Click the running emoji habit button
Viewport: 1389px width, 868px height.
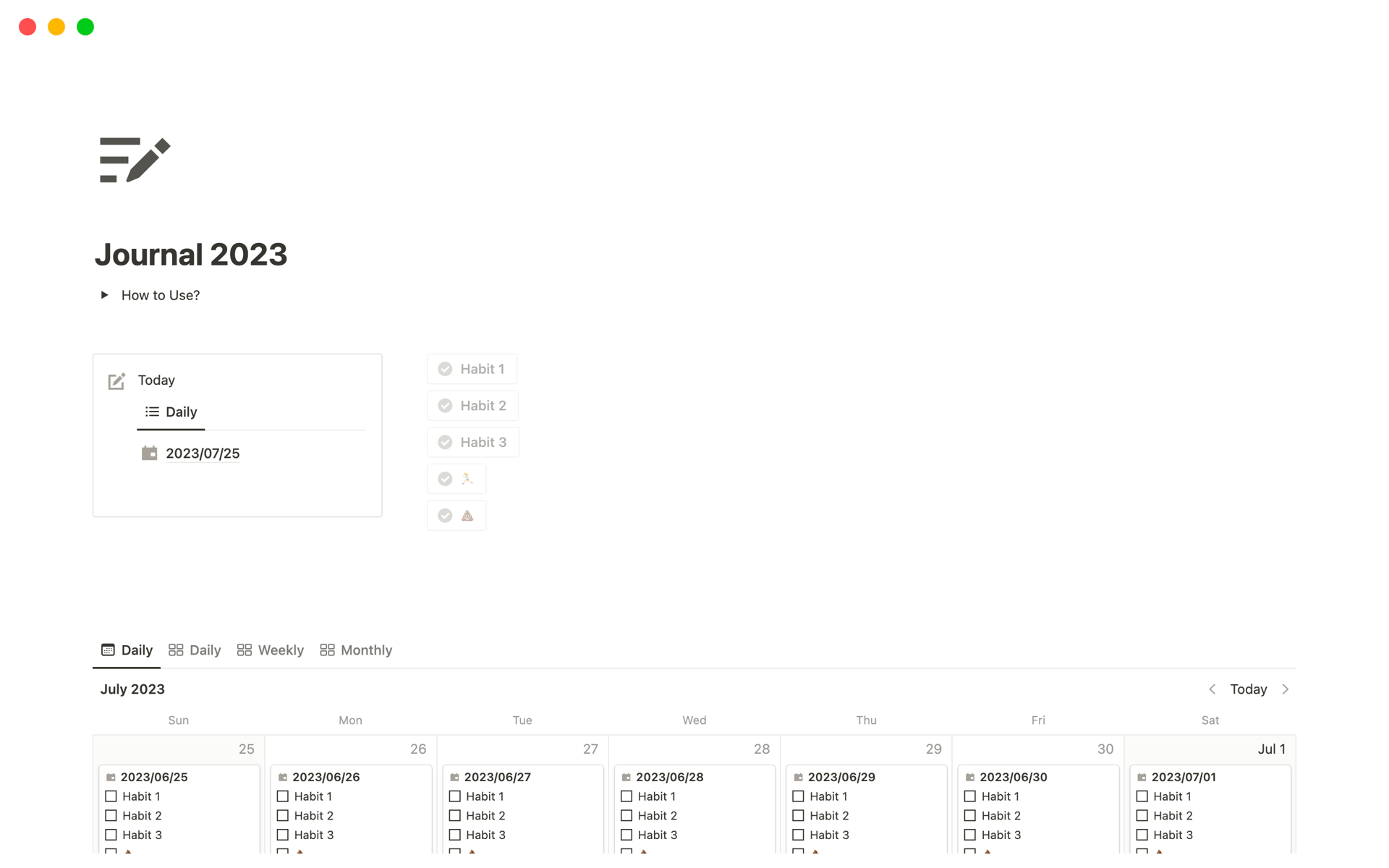click(456, 479)
